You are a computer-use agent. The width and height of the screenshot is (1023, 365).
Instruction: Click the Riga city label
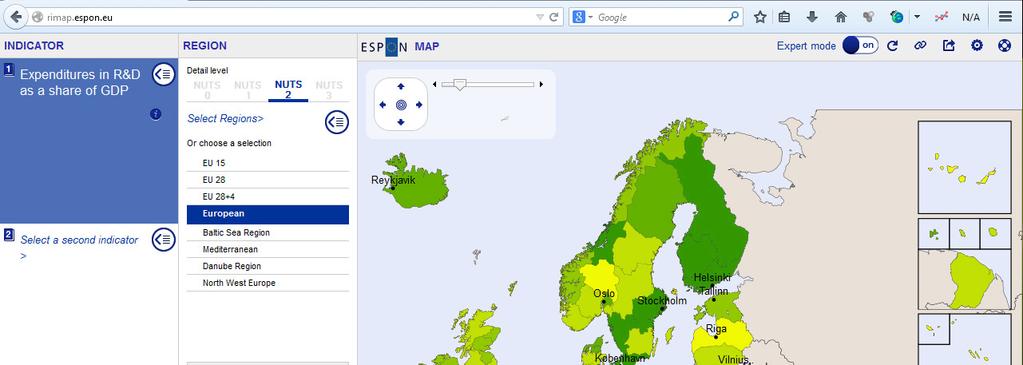coord(716,329)
